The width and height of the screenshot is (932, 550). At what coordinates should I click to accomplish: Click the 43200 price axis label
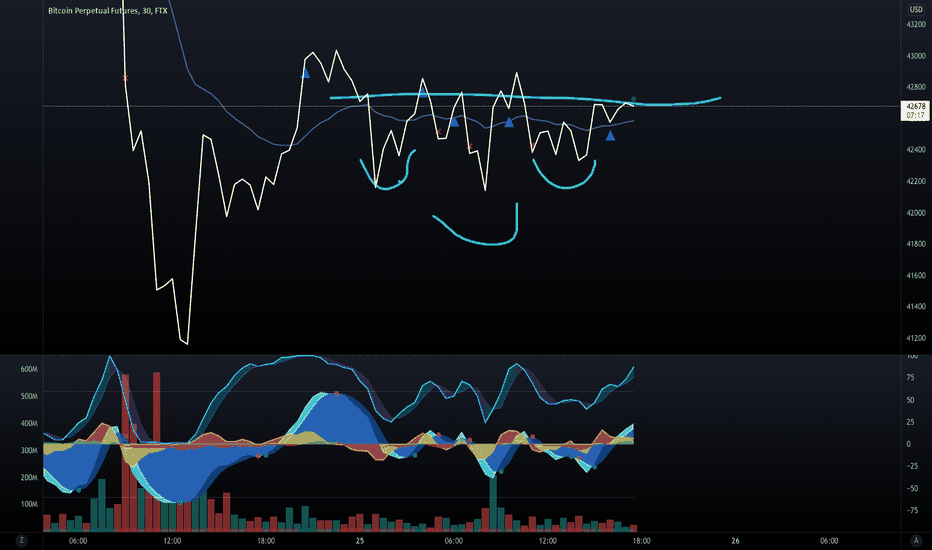915,24
